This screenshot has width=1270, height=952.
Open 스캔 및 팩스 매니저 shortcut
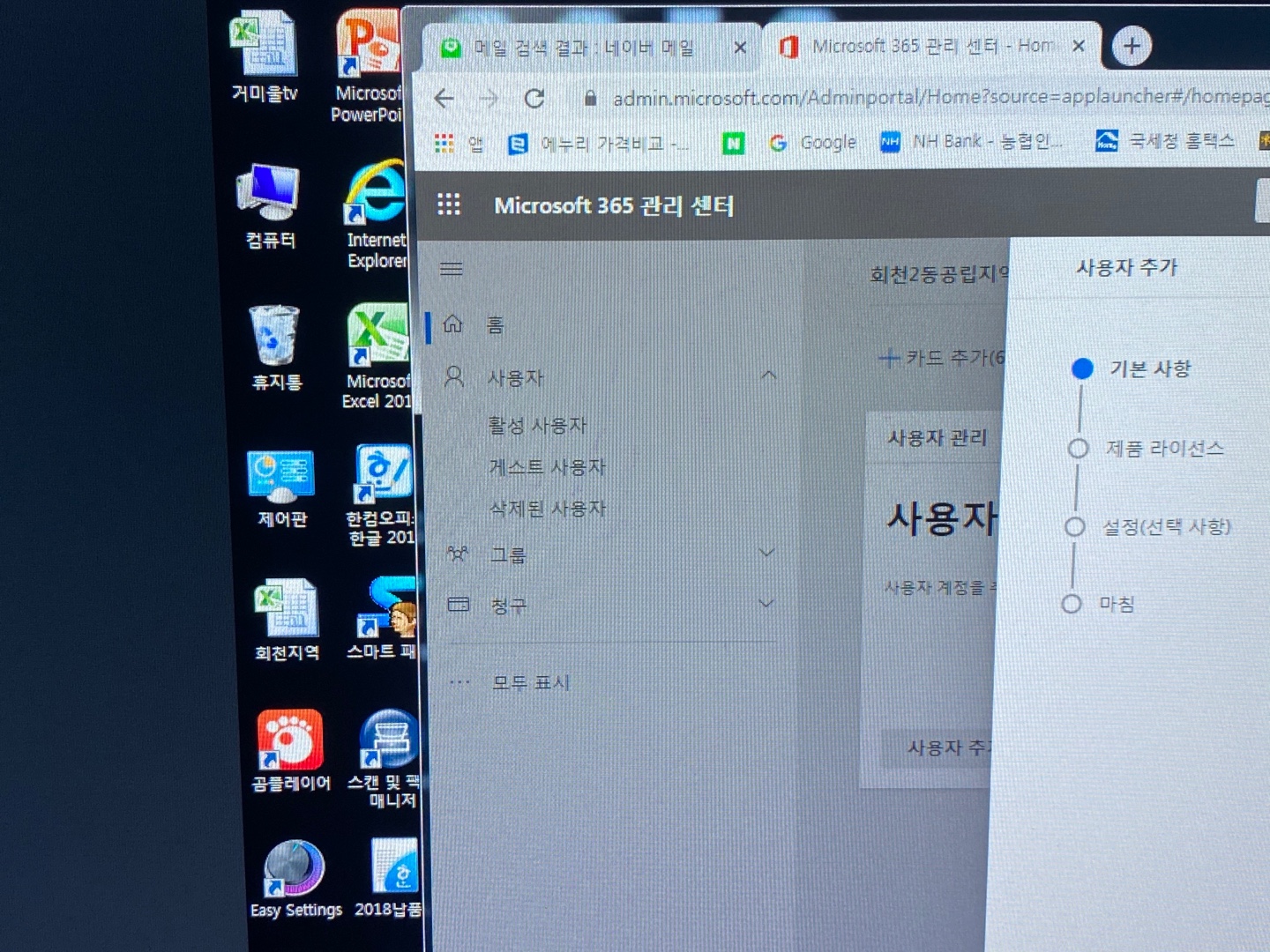tap(385, 759)
